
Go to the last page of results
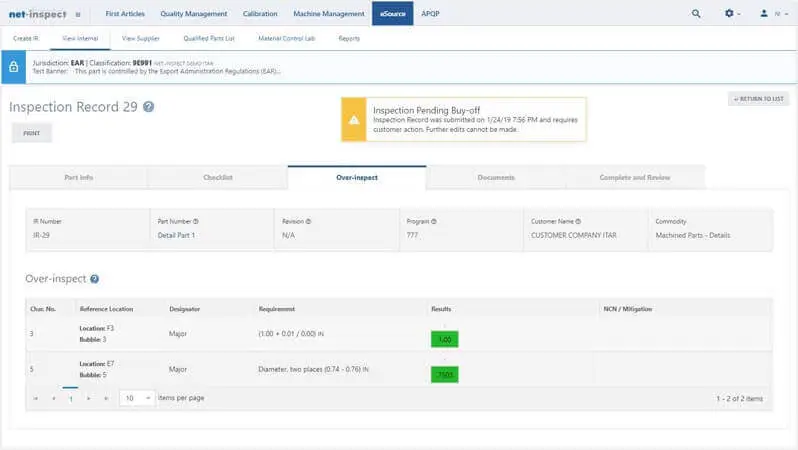(x=106, y=398)
